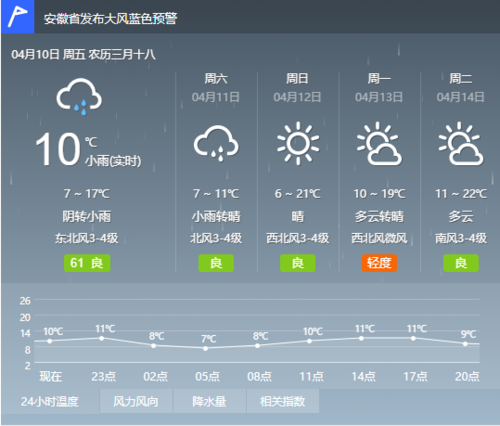
Task: Click the chart point at 14点
Action: (361, 338)
